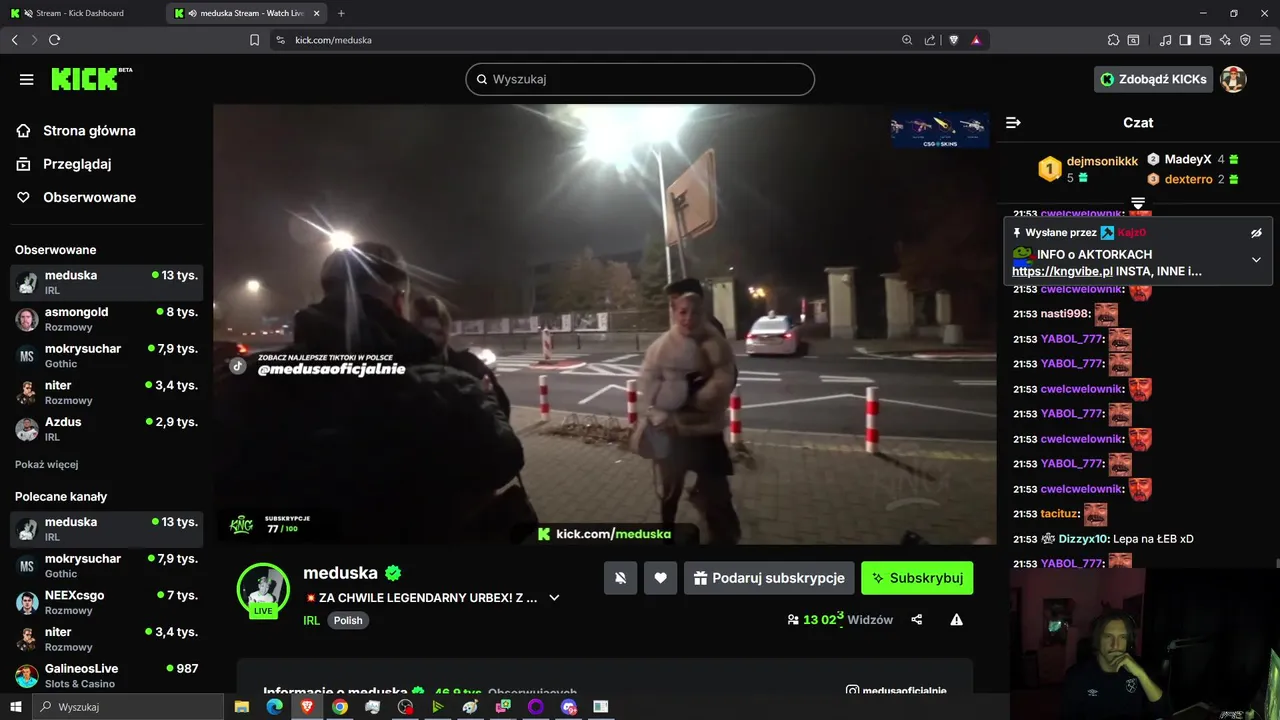The height and width of the screenshot is (720, 1280).
Task: Collapse the gift leaderboard handle
Action: coord(1138,203)
